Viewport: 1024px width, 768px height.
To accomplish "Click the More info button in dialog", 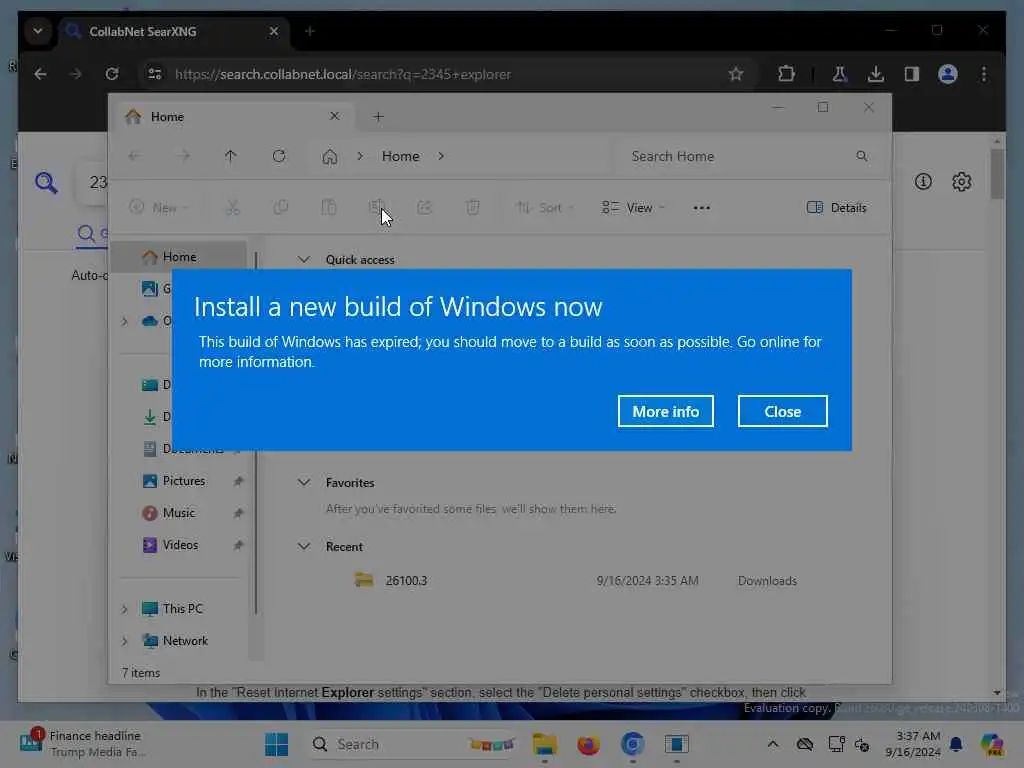I will pyautogui.click(x=665, y=411).
